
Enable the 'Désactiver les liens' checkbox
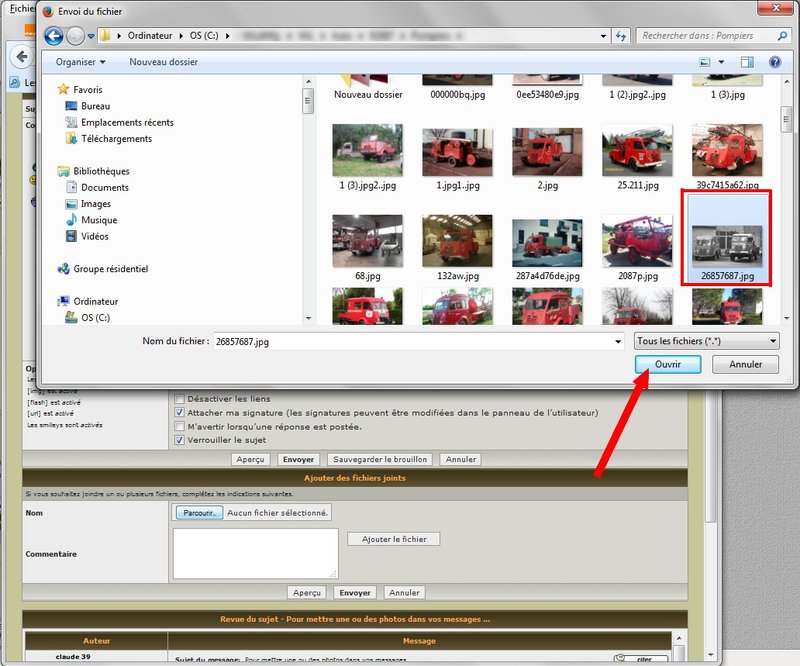[180, 397]
